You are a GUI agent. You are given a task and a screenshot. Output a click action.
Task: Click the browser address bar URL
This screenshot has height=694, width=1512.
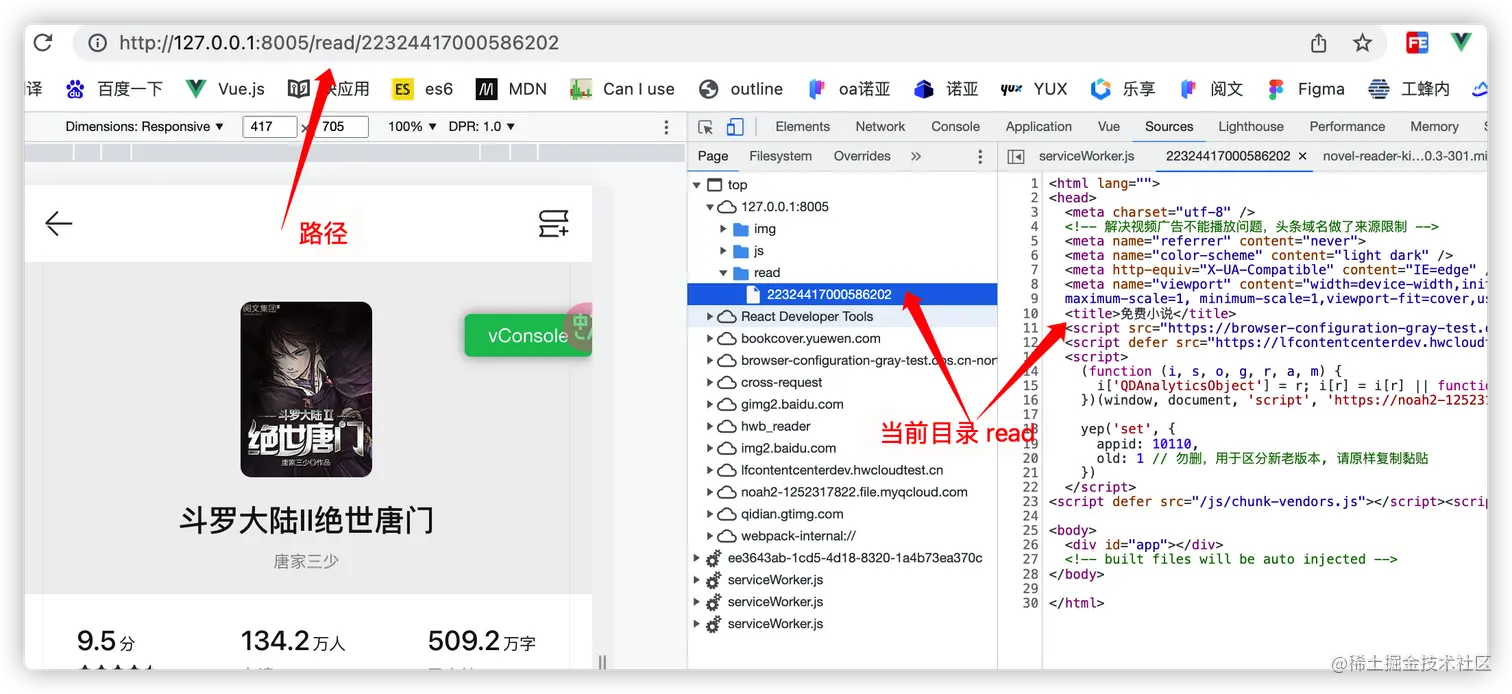click(x=339, y=43)
